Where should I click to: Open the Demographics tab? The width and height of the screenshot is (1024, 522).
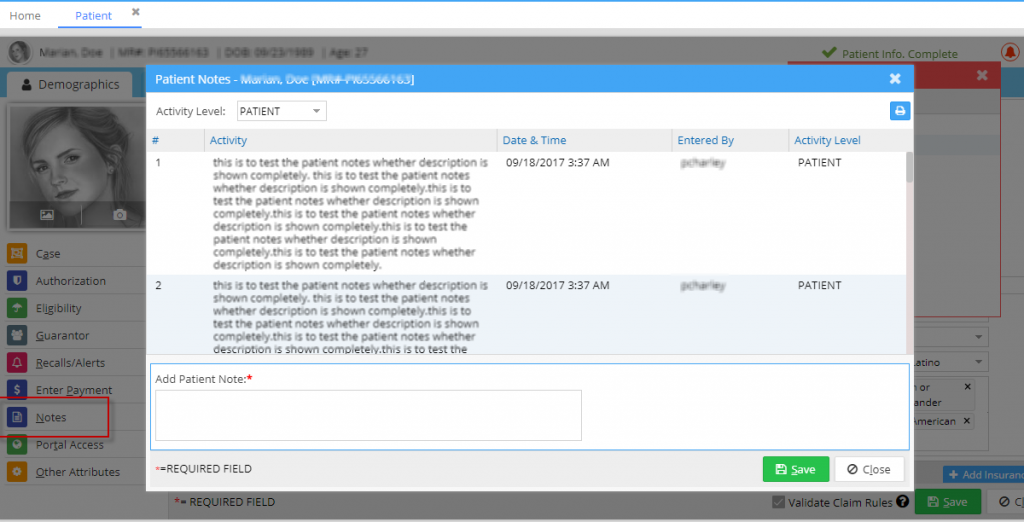point(71,84)
